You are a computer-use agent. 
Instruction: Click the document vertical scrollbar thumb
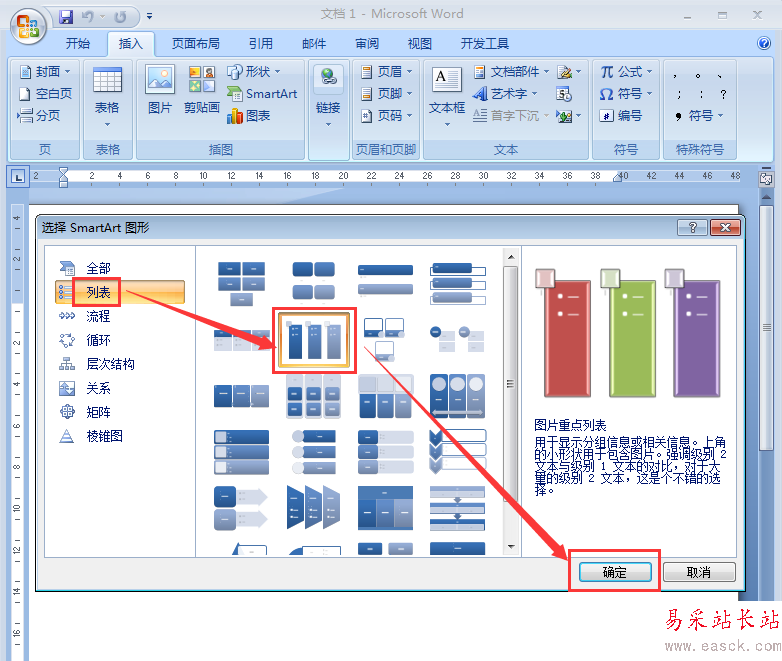[x=767, y=327]
